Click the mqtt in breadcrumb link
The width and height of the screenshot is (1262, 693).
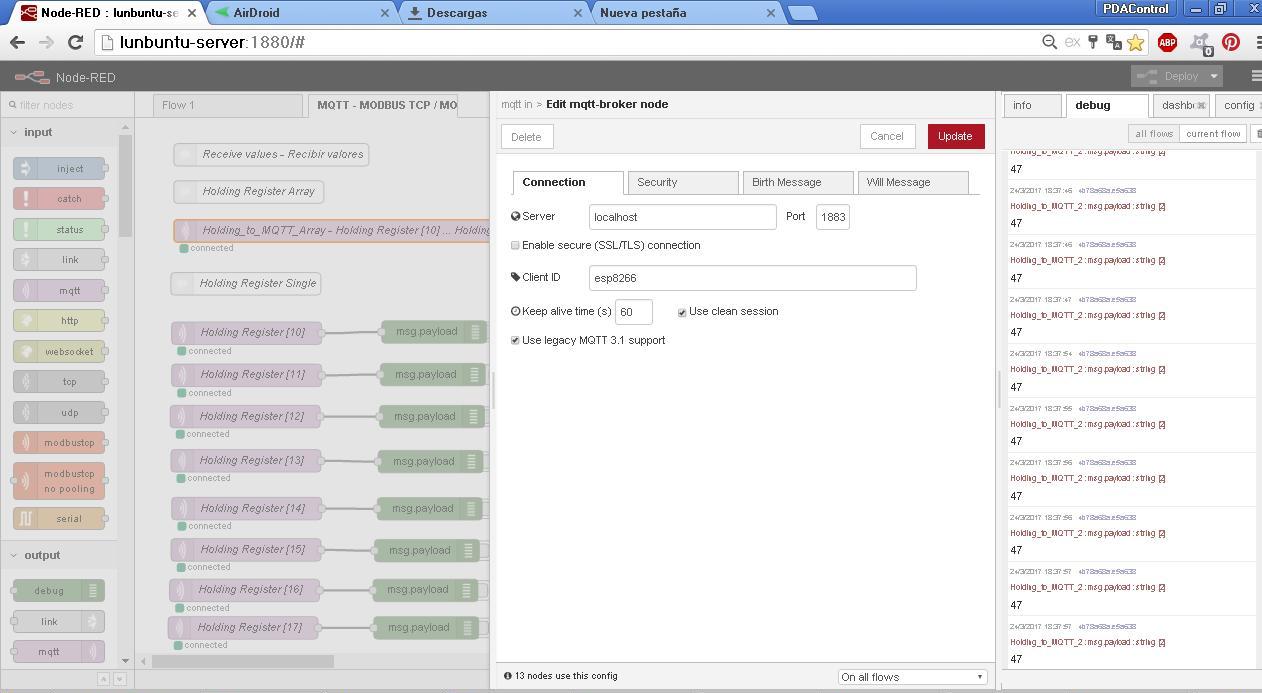pyautogui.click(x=517, y=104)
